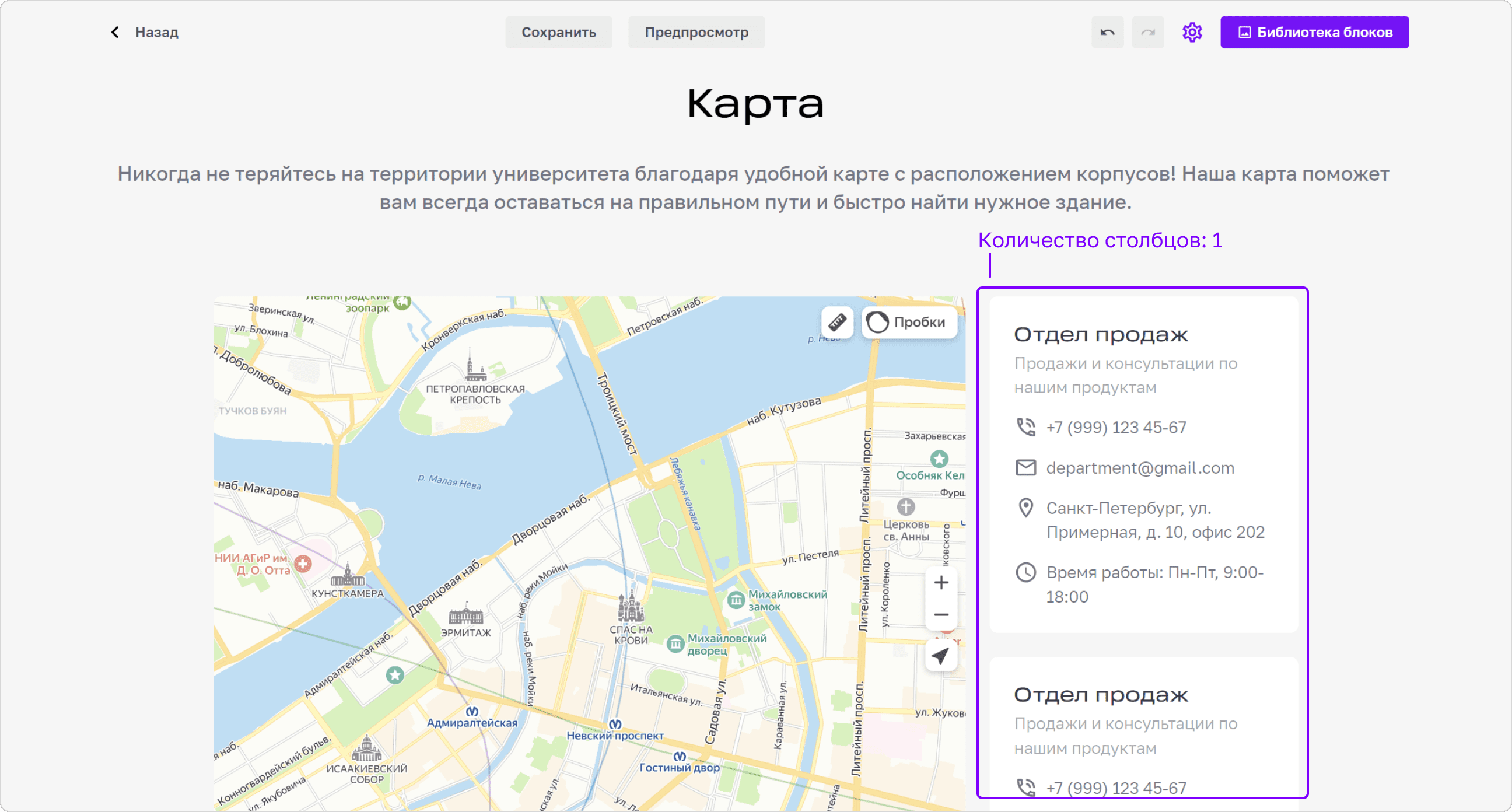
Task: Undo the last action
Action: pos(1107,32)
